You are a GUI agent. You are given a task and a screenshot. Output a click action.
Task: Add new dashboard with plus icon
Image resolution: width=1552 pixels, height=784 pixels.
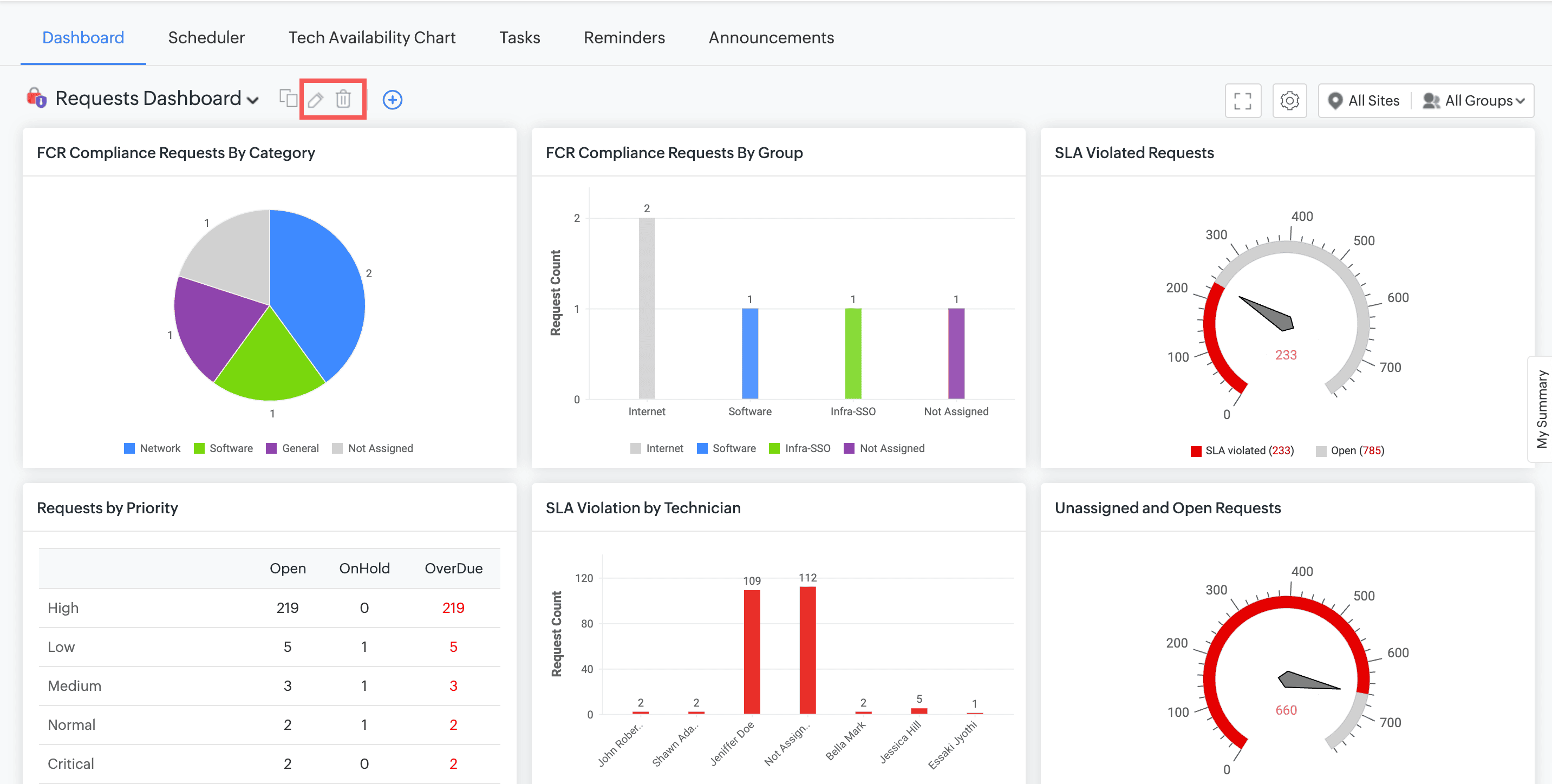pos(392,100)
